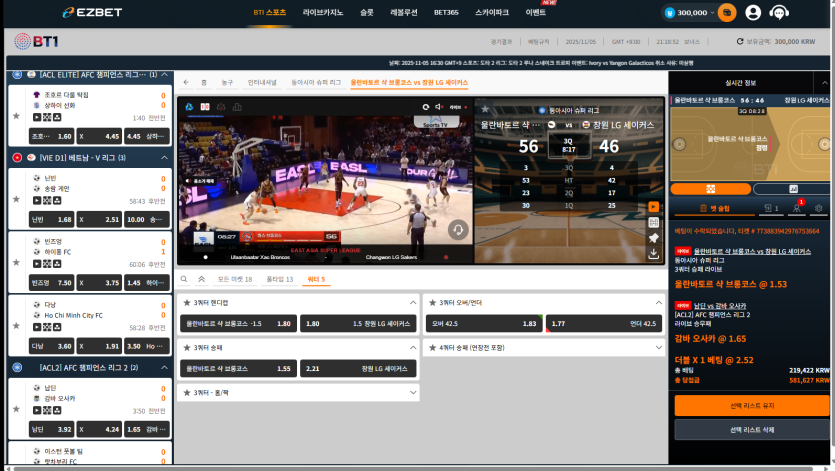This screenshot has width=835, height=471.
Task: Click the live video stream progress bar
Action: [323, 247]
